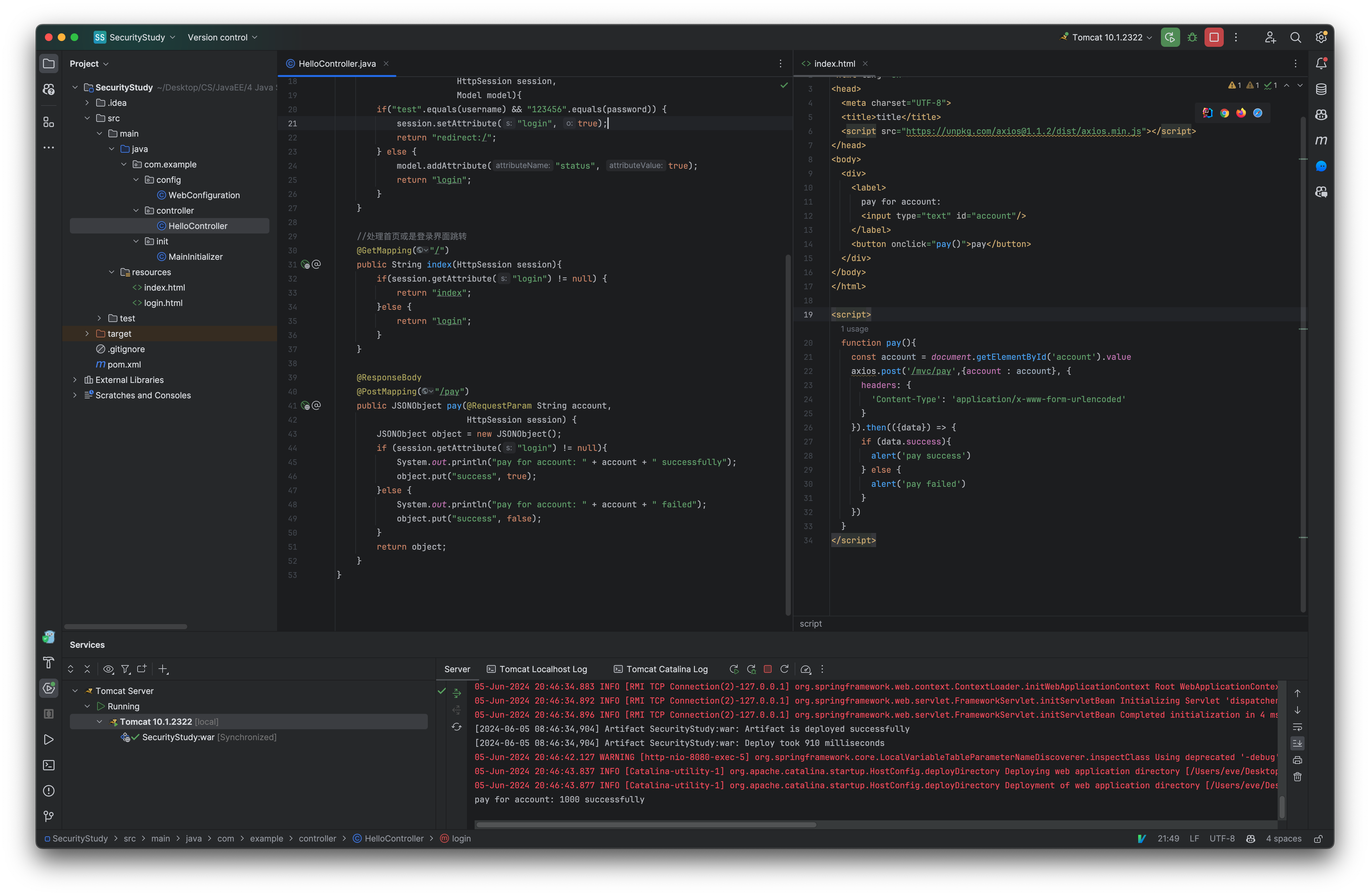
Task: Click Update Running Application icon beside console
Action: [x=456, y=727]
